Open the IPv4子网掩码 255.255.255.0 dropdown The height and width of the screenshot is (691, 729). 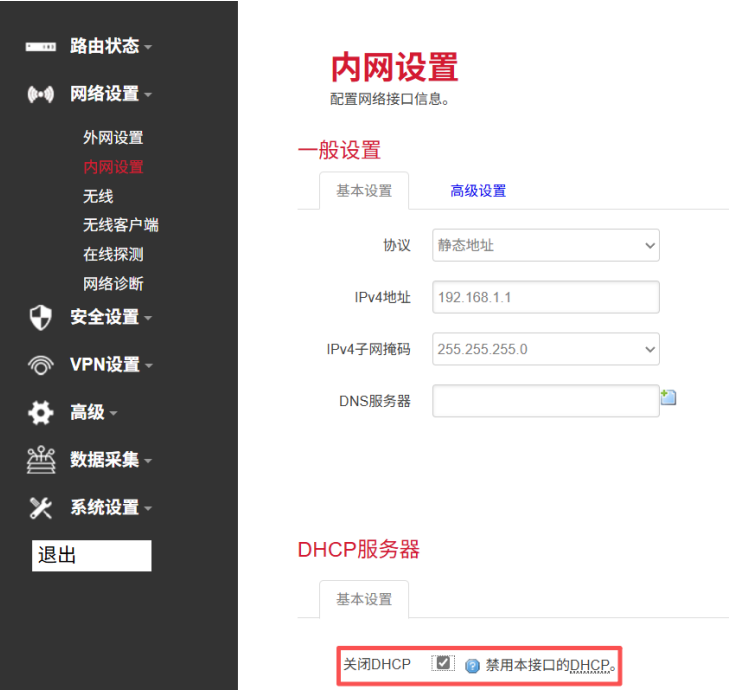point(546,349)
